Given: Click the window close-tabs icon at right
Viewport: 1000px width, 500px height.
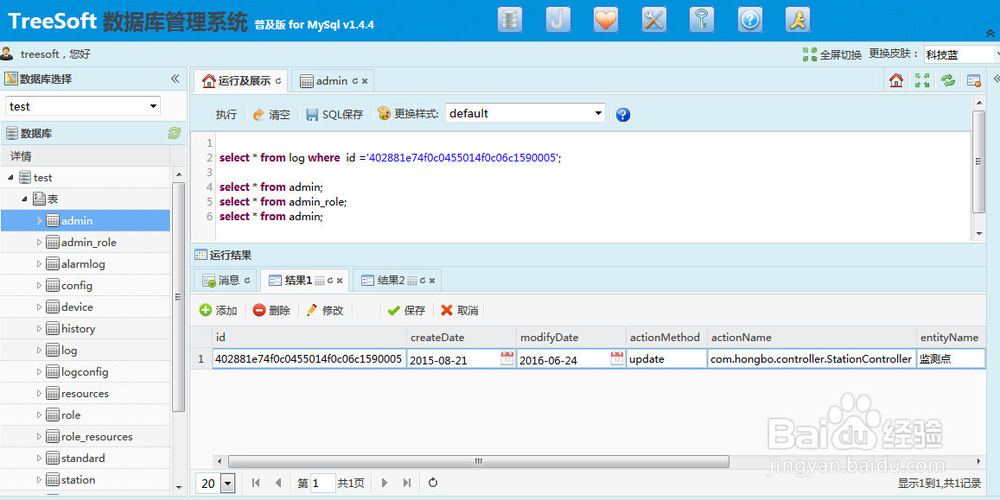Looking at the screenshot, I should (973, 80).
